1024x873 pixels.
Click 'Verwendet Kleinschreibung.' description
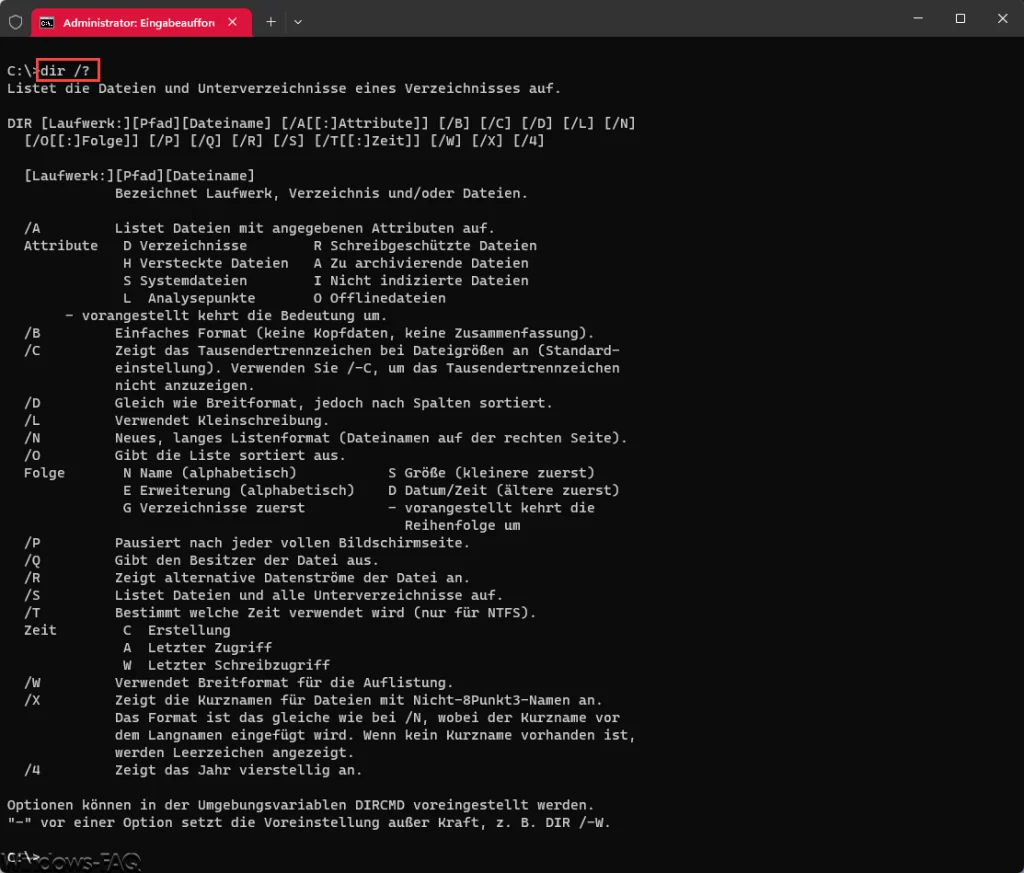tap(222, 421)
